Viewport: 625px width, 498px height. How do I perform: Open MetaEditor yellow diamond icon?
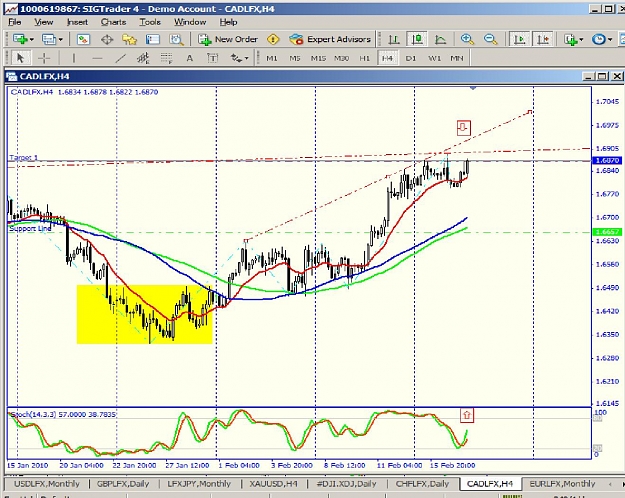click(x=273, y=39)
